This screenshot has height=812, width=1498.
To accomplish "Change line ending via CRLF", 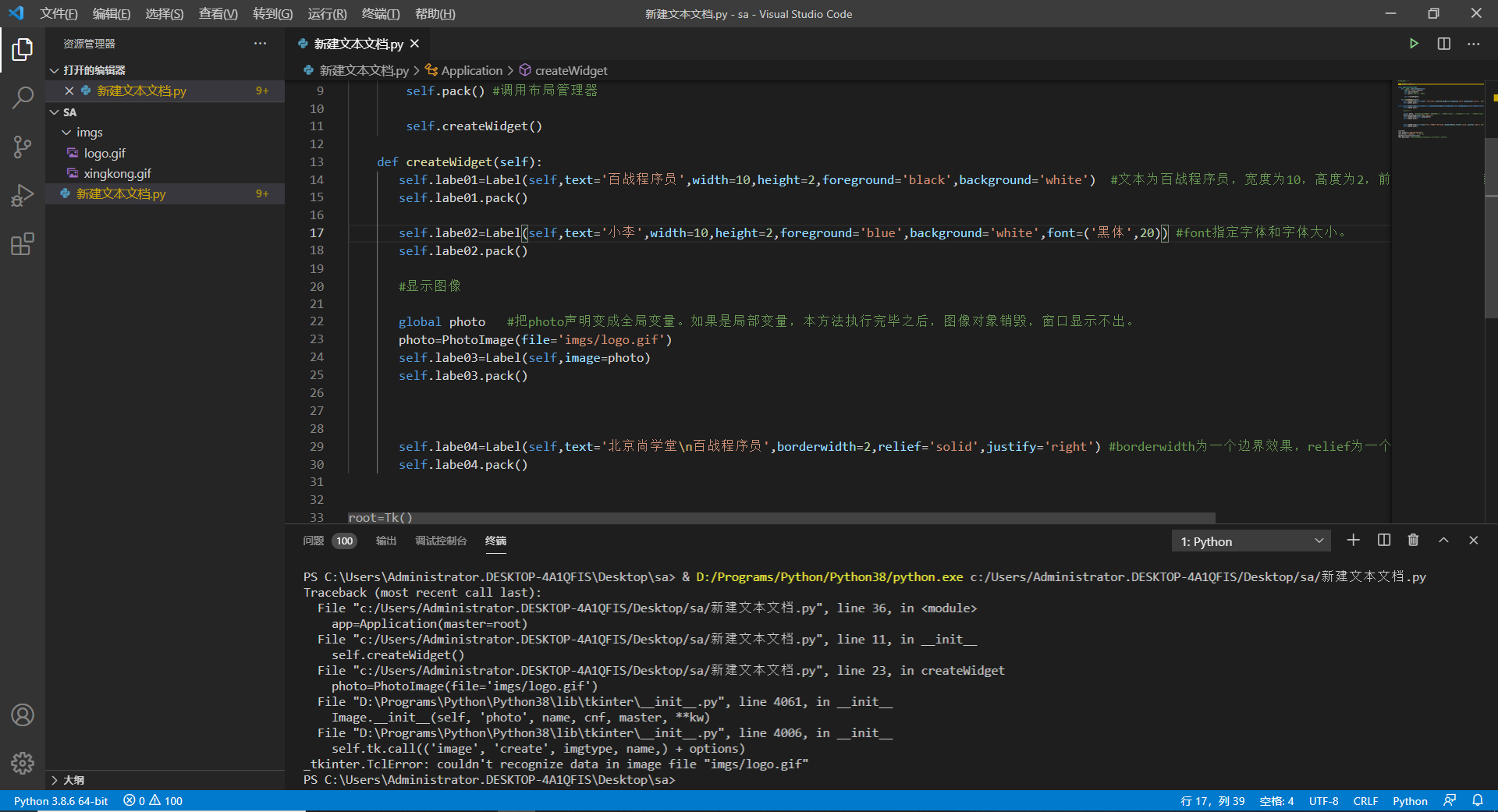I will click(1365, 801).
